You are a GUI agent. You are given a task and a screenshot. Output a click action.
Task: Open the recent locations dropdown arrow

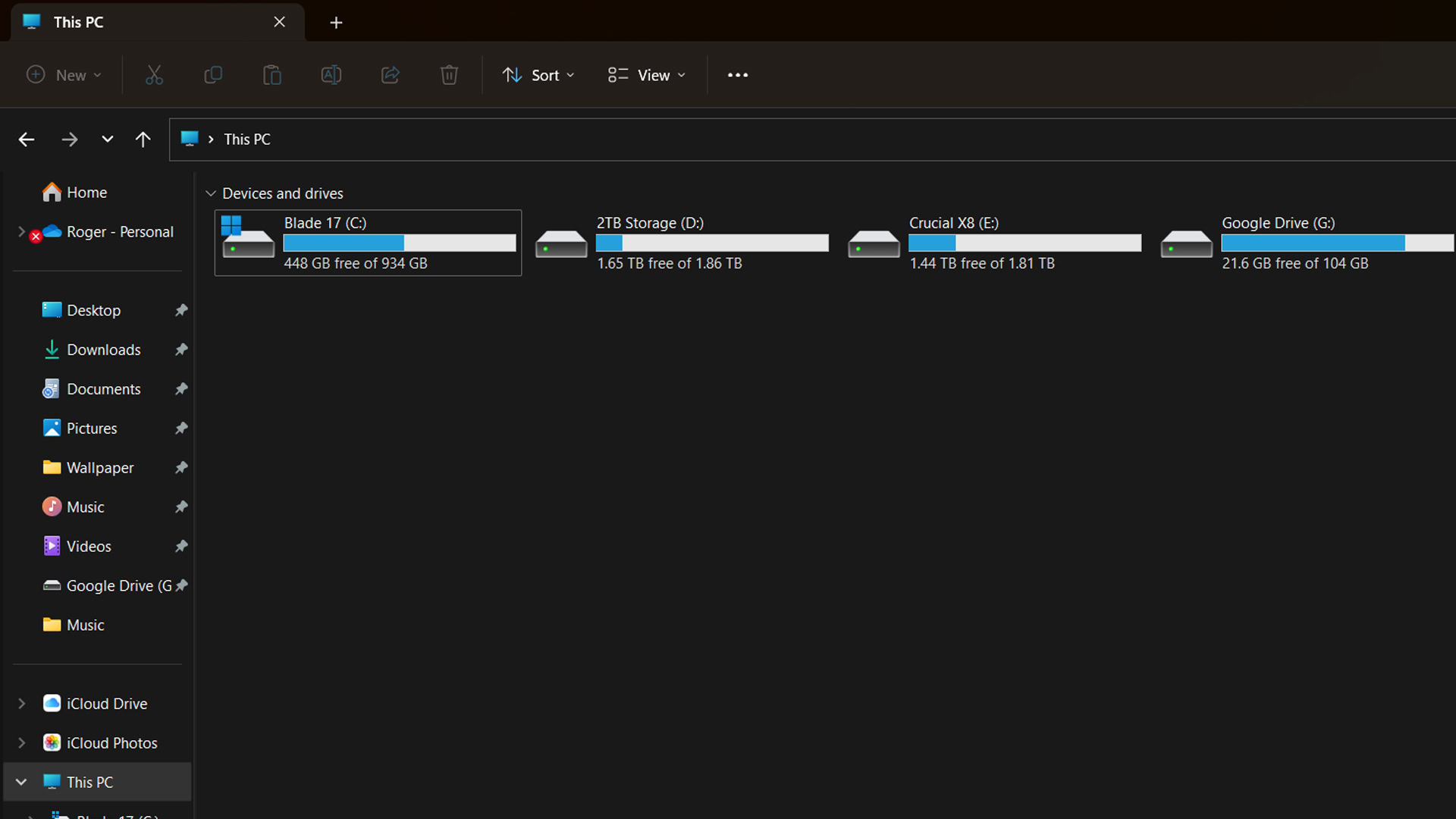pyautogui.click(x=107, y=140)
